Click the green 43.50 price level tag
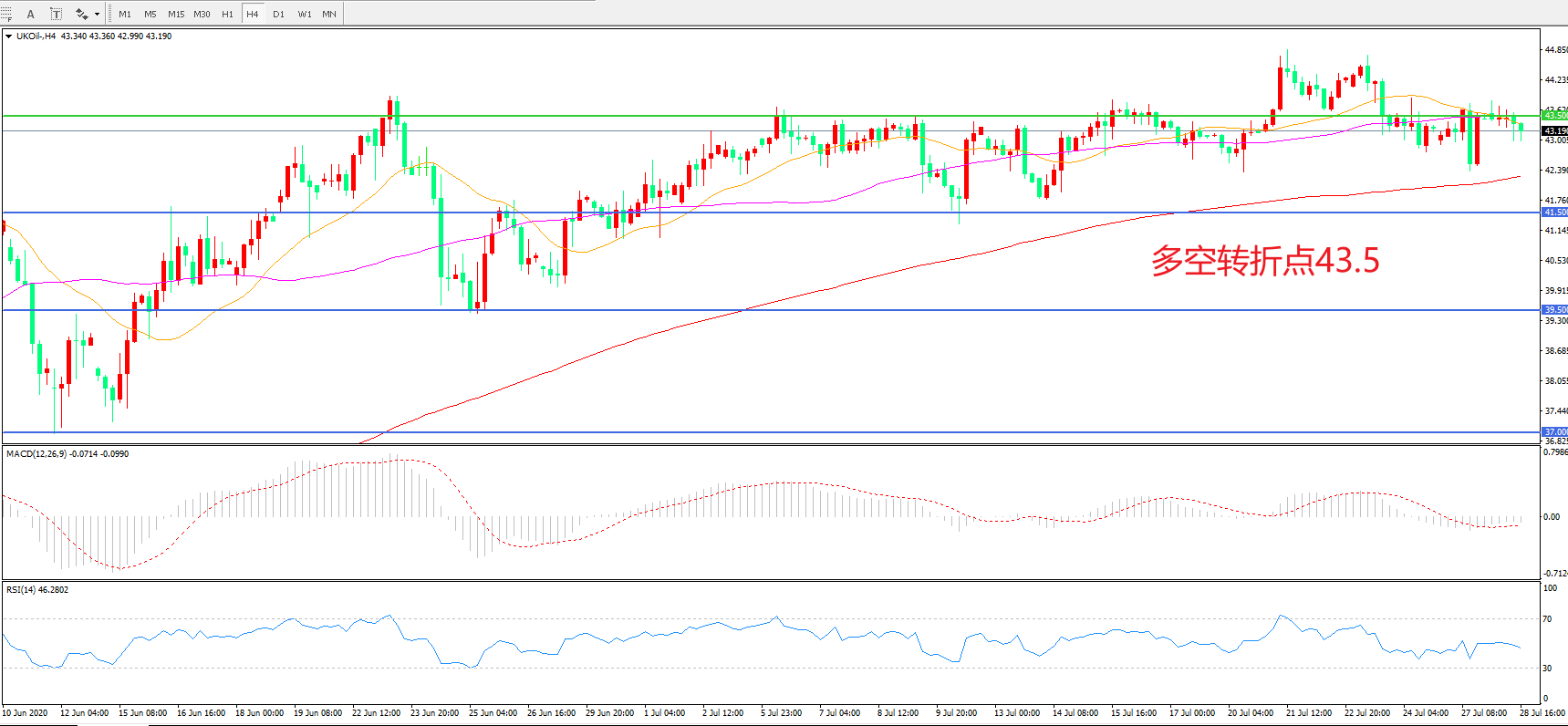This screenshot has height=726, width=1568. click(1554, 115)
